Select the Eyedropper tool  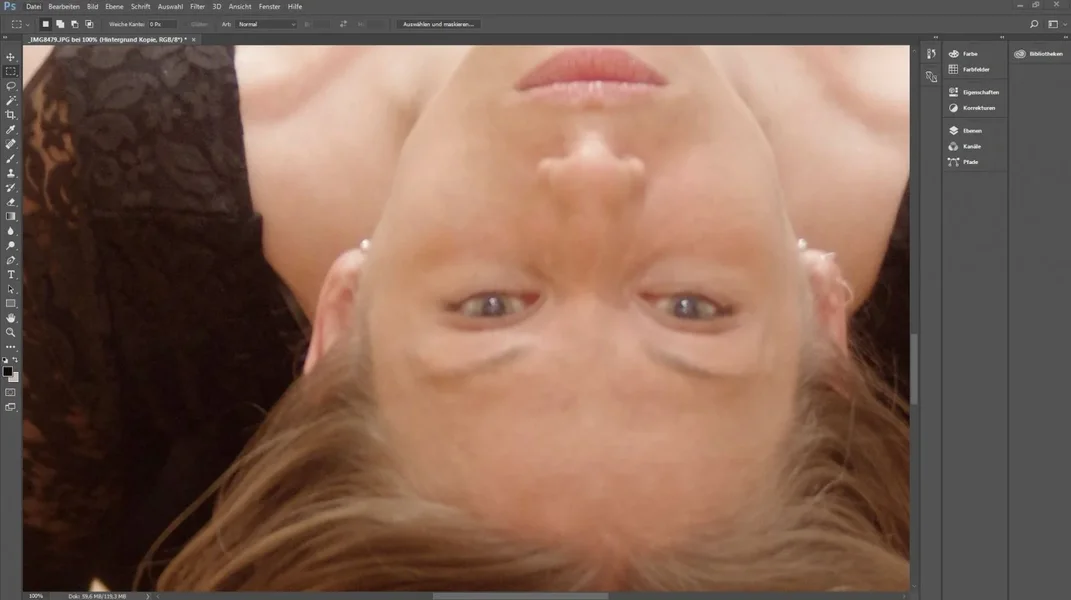click(10, 129)
